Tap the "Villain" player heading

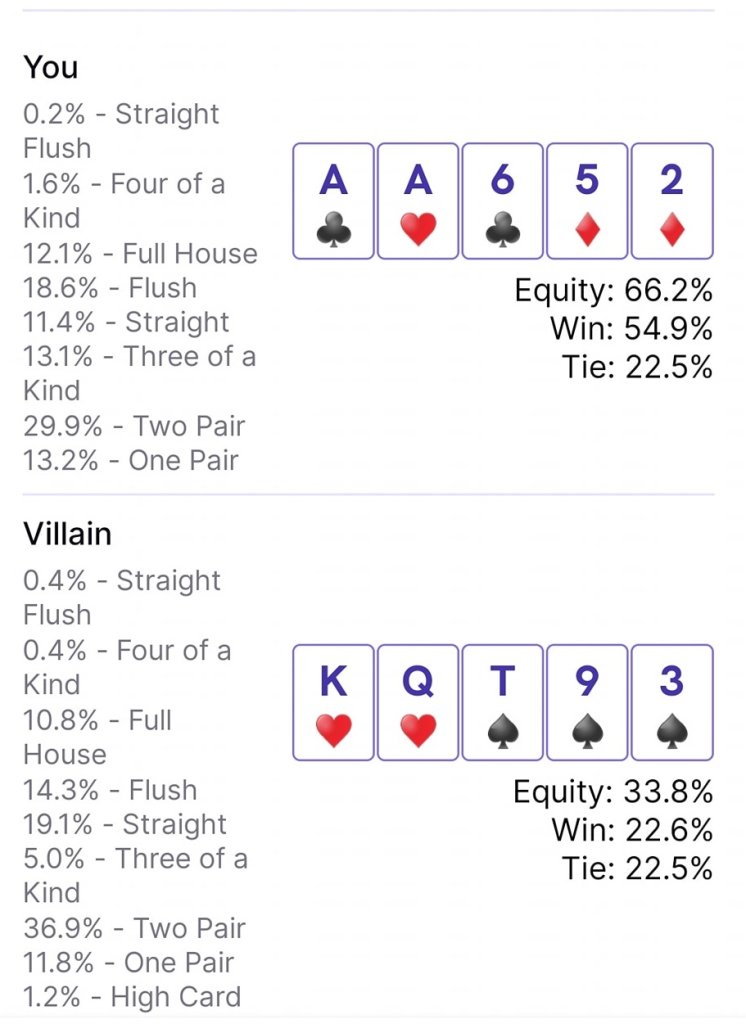(x=67, y=534)
